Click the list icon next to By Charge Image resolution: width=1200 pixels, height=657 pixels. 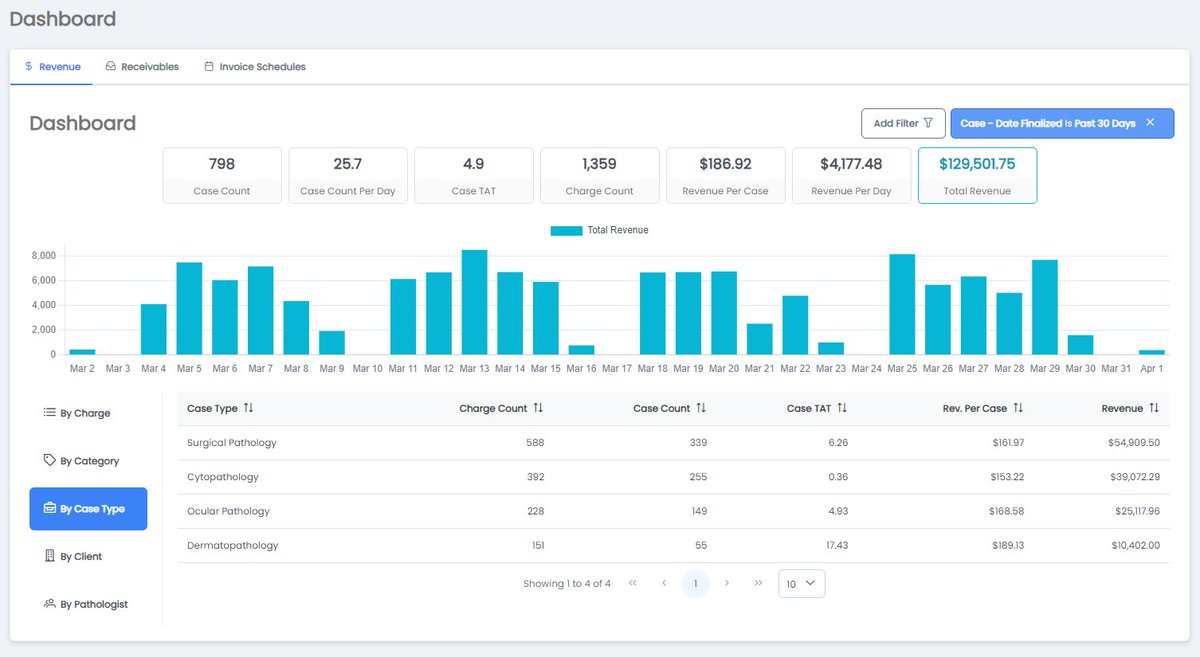point(49,413)
